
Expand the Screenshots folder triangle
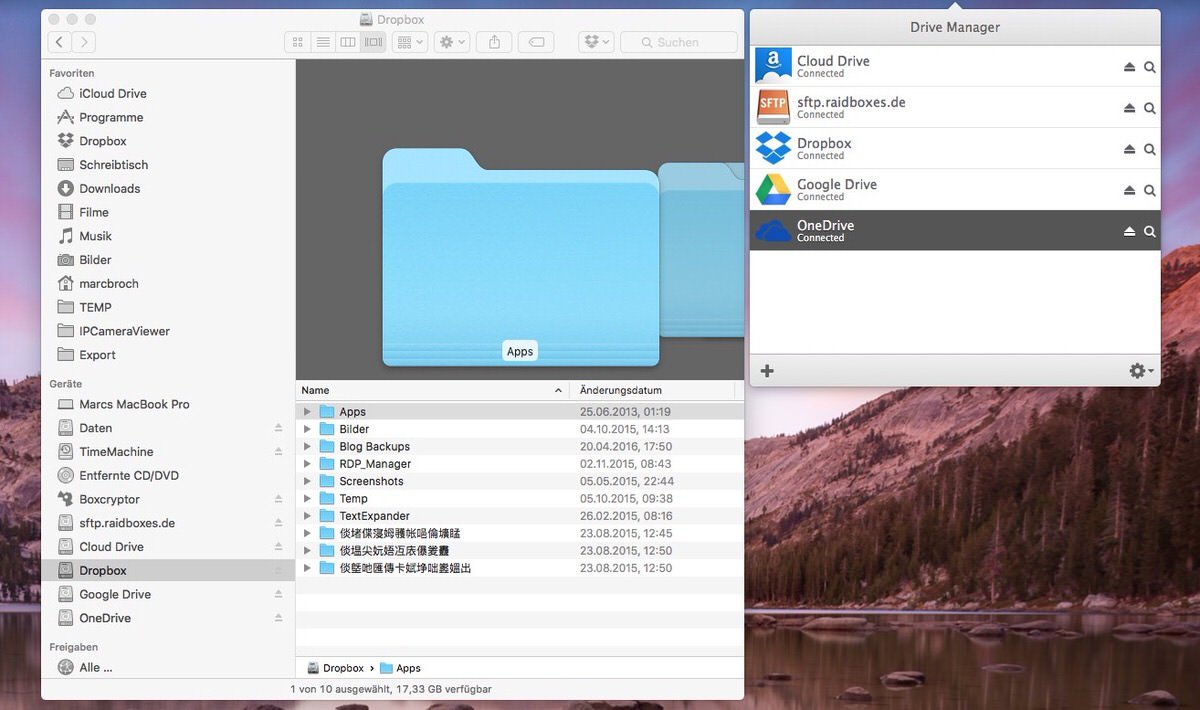pyautogui.click(x=308, y=481)
